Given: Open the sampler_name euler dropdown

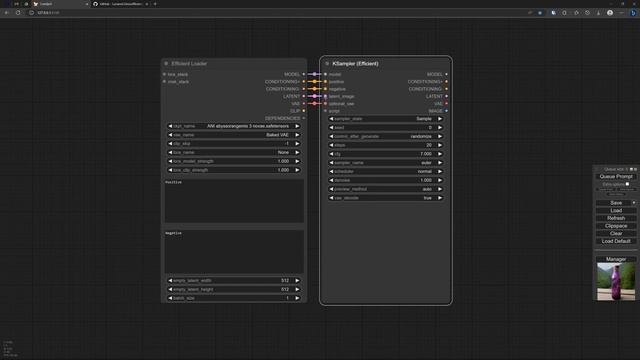Looking at the screenshot, I should pyautogui.click(x=386, y=163).
